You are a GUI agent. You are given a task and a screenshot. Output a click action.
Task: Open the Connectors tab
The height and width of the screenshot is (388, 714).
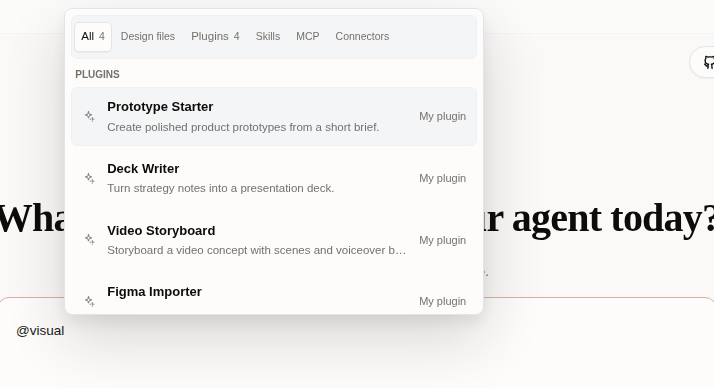362,36
